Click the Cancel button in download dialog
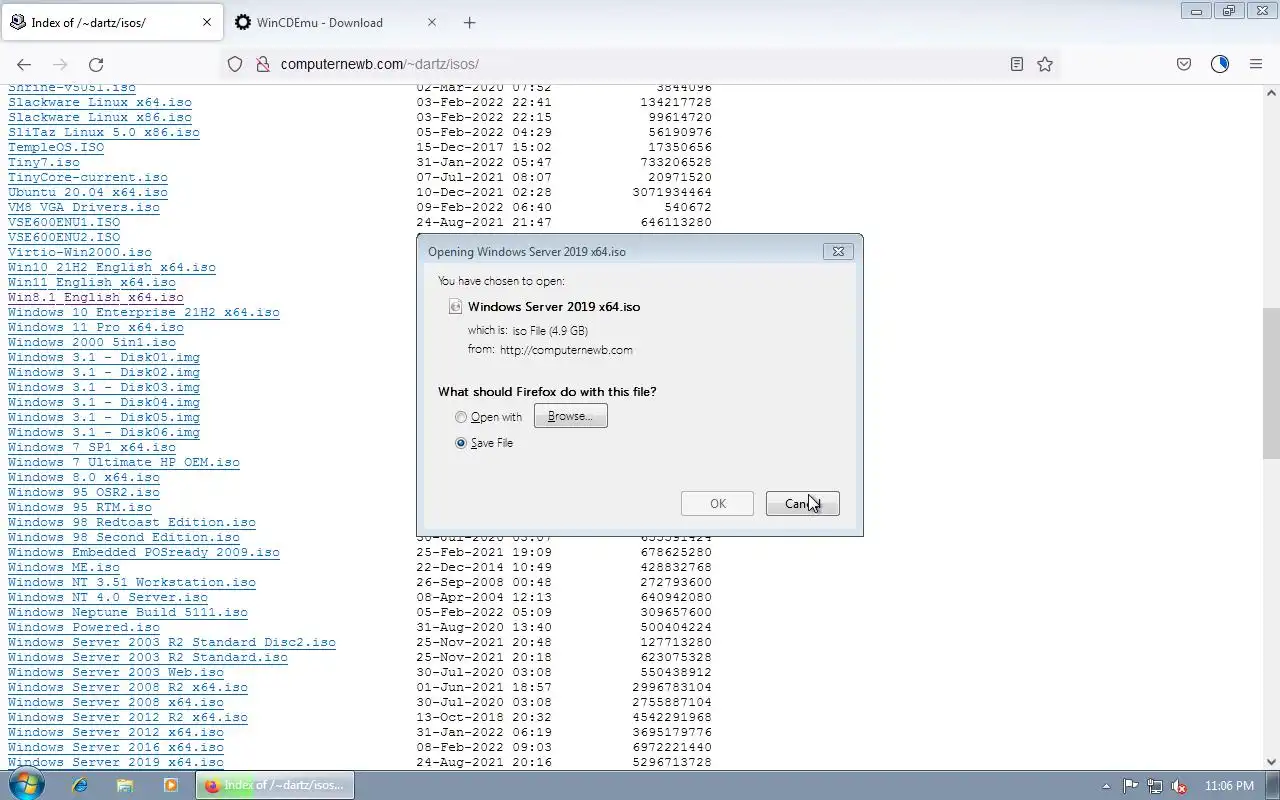Viewport: 1280px width, 800px height. pos(802,503)
